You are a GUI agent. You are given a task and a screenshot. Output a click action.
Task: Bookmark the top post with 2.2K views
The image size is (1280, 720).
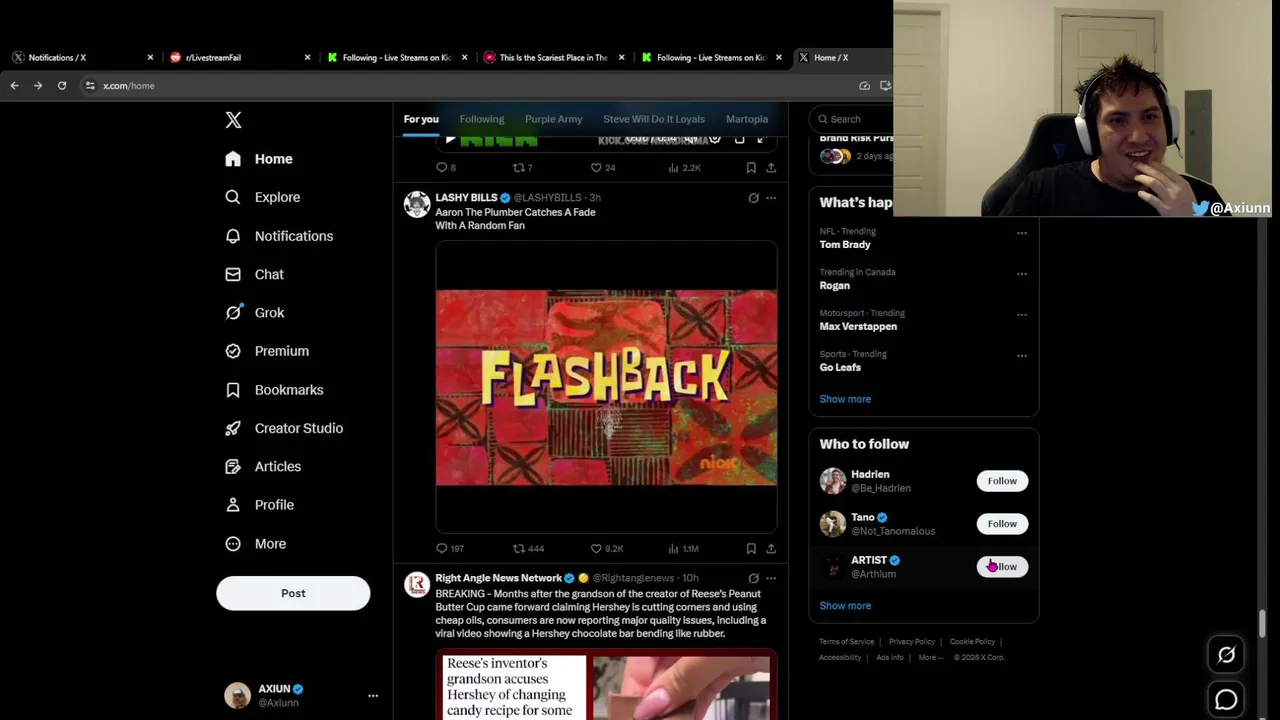(x=751, y=168)
